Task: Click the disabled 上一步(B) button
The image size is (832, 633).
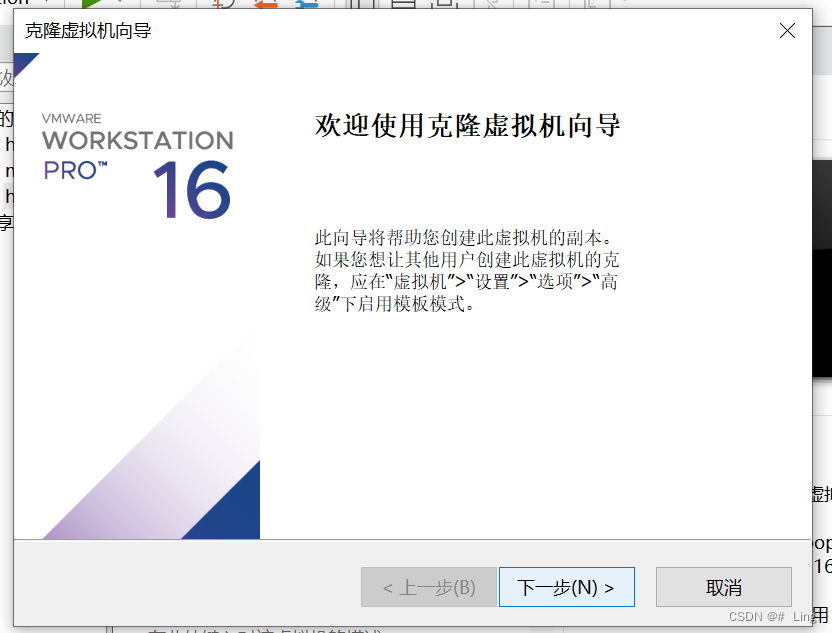Action: coord(429,587)
